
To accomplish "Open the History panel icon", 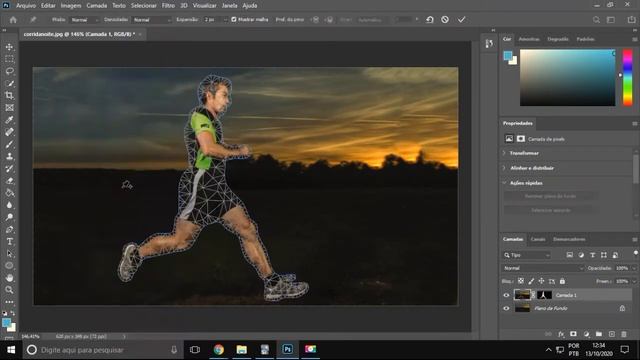I will [x=489, y=44].
